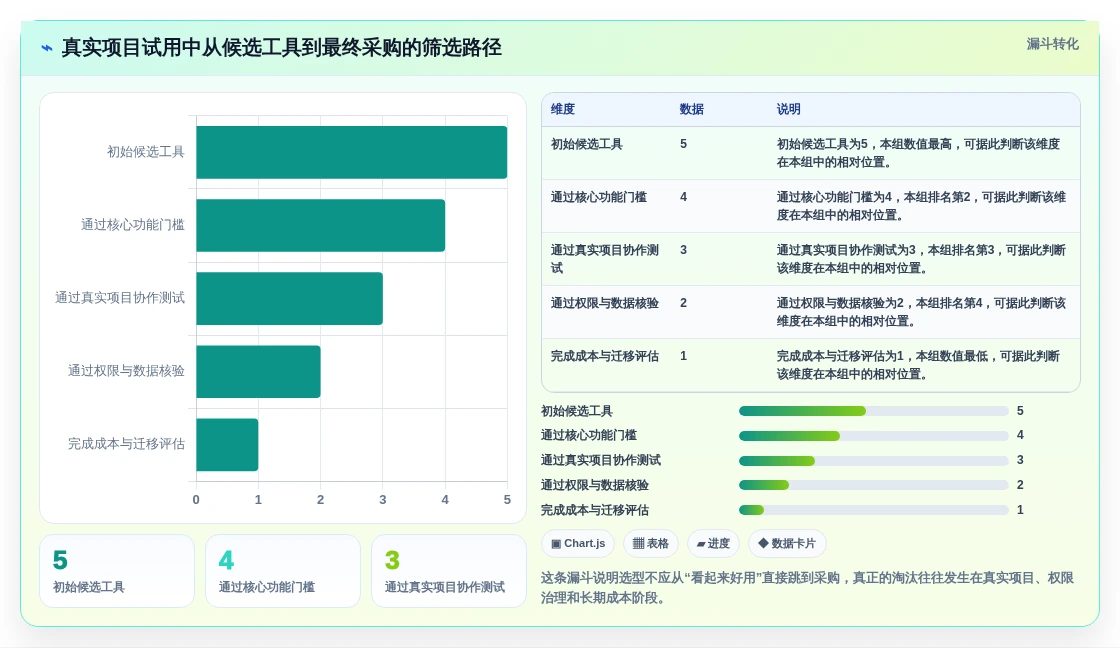Select the Chart.js chip
The image size is (1120, 648).
coord(578,544)
